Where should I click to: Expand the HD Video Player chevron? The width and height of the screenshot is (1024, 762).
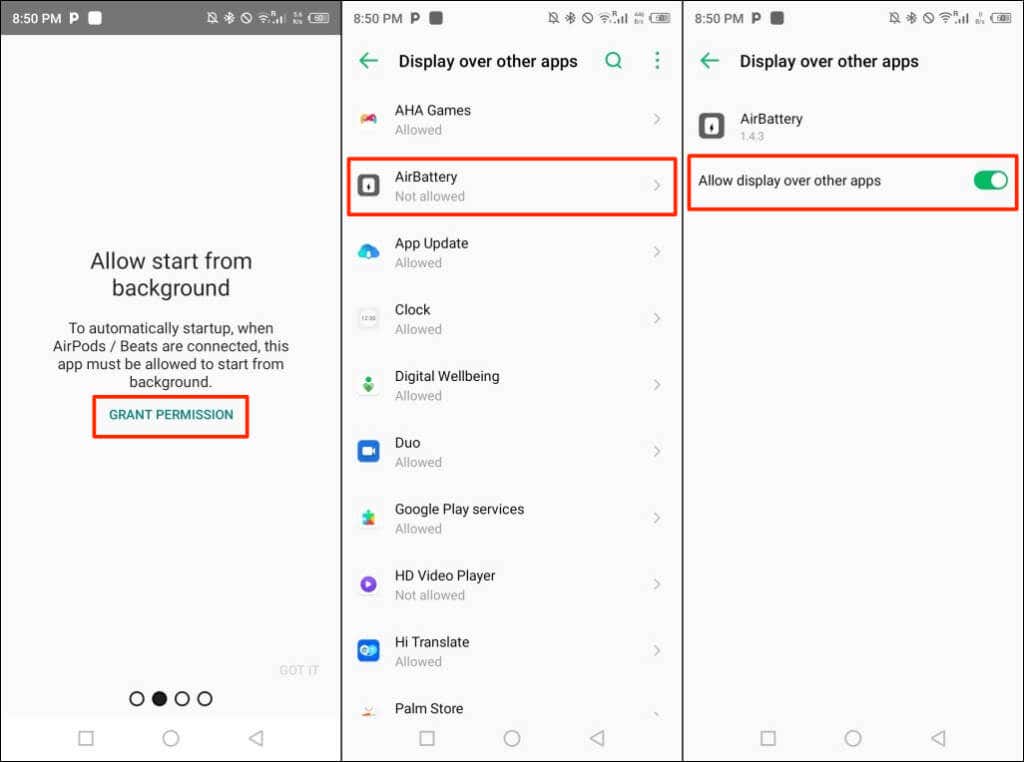tap(656, 584)
